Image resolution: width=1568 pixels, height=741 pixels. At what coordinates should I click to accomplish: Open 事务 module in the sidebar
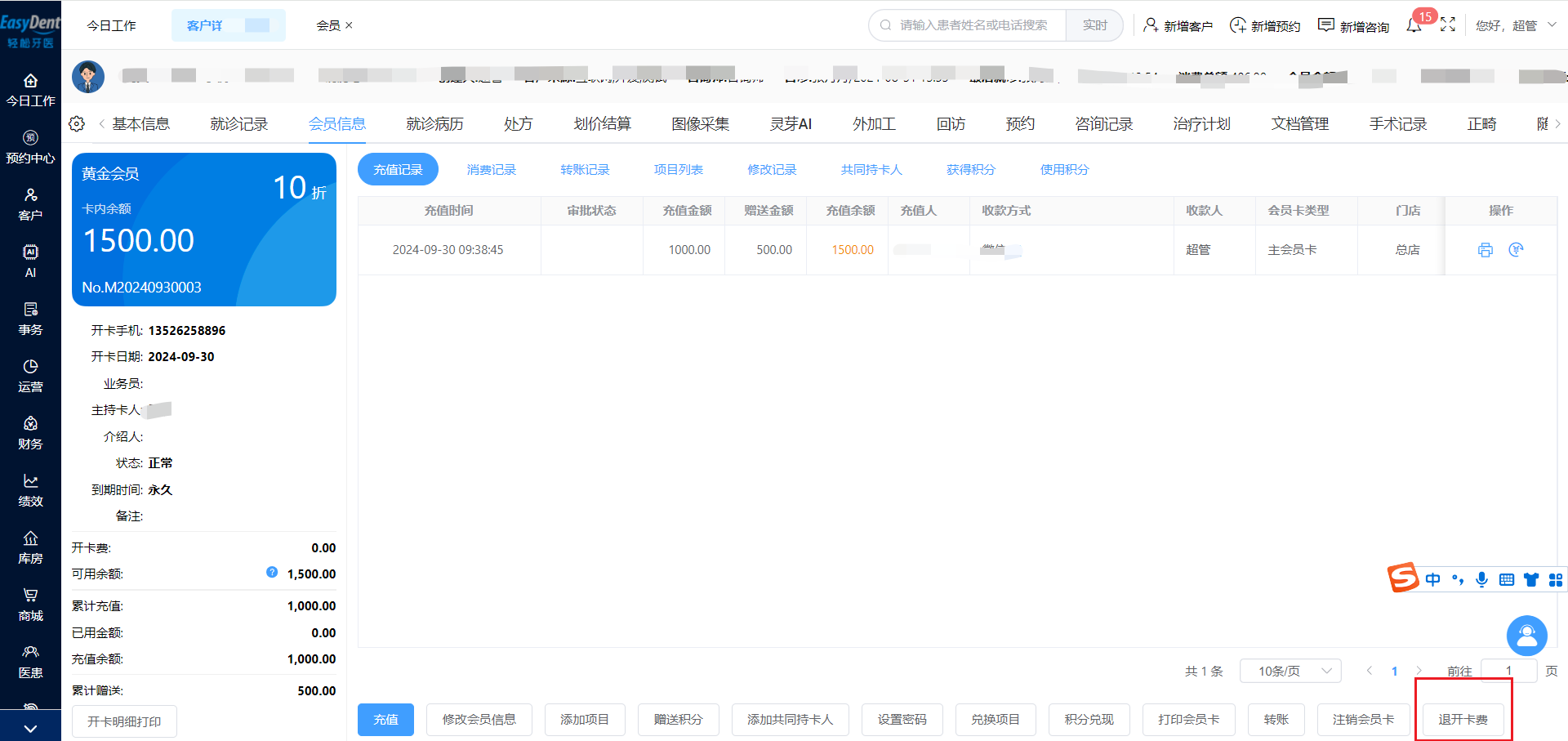(x=30, y=319)
